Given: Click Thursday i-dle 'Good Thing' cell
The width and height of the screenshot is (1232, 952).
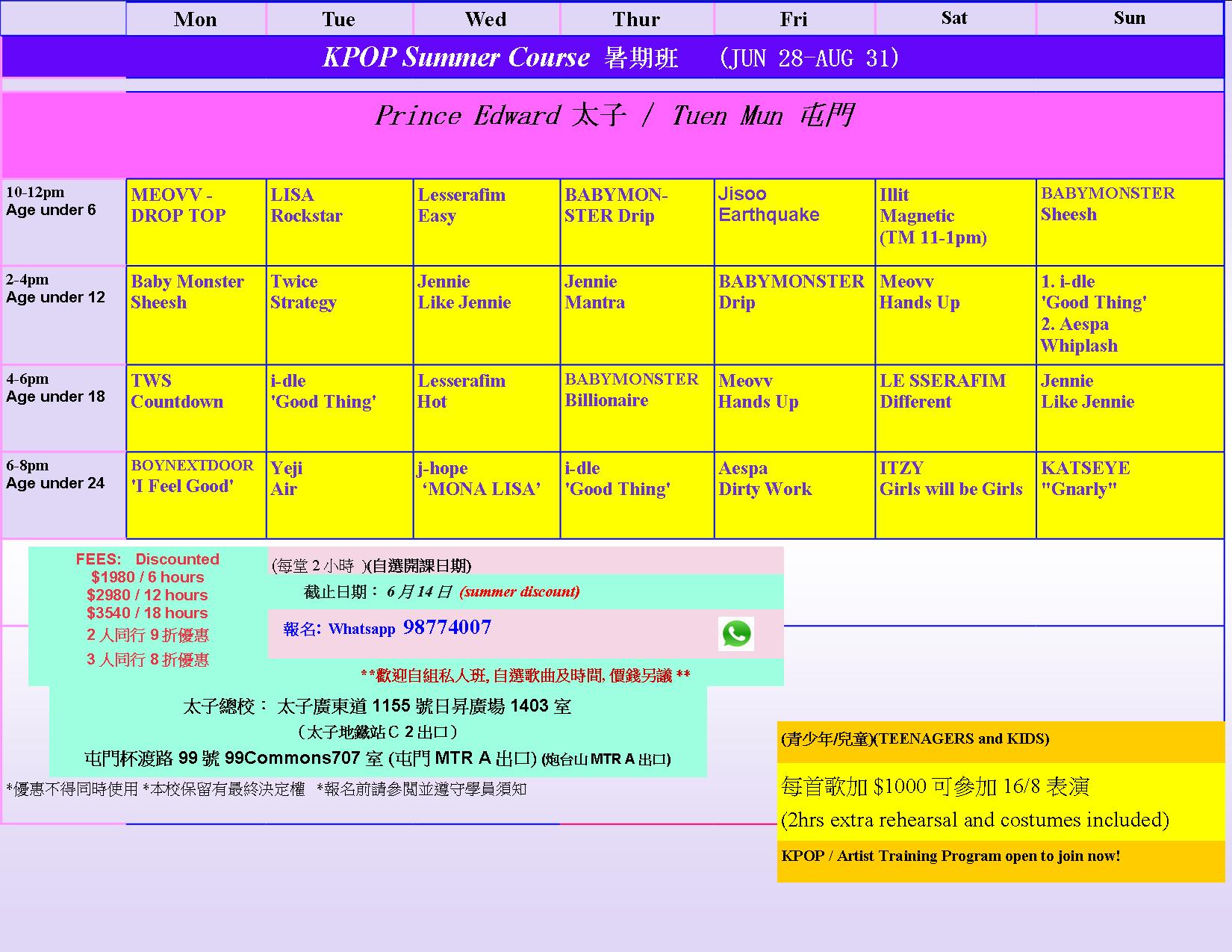Looking at the screenshot, I should 637,495.
